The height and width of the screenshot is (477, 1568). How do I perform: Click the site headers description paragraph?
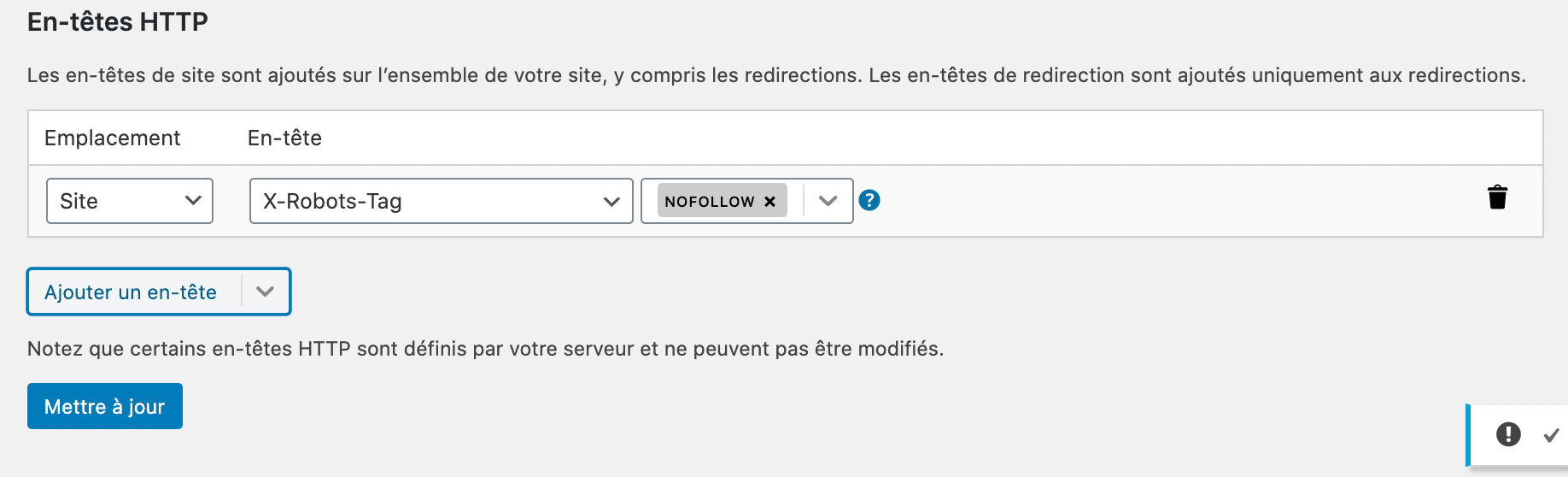coord(775,75)
